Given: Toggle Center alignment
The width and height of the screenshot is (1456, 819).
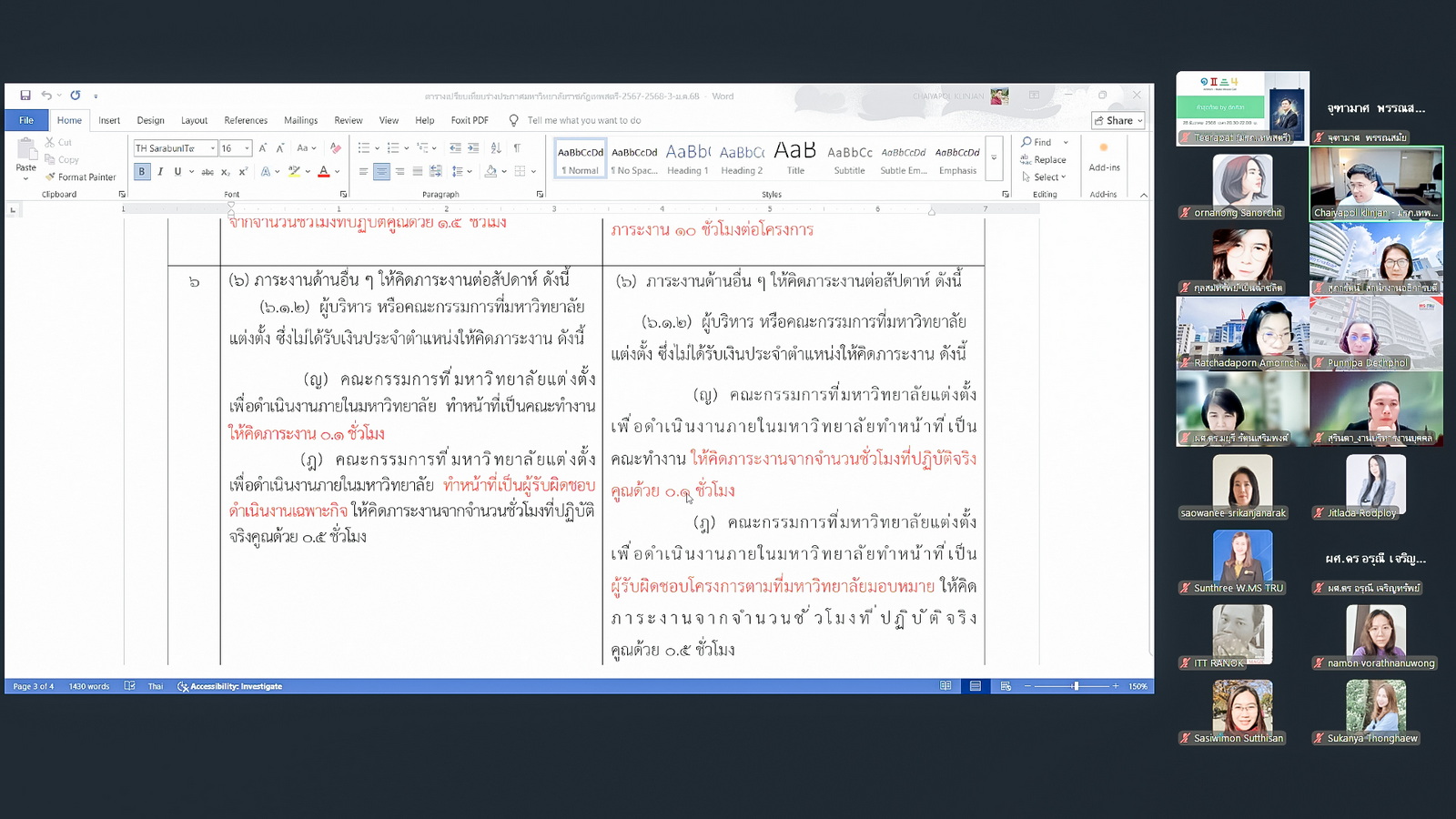Looking at the screenshot, I should pyautogui.click(x=381, y=172).
